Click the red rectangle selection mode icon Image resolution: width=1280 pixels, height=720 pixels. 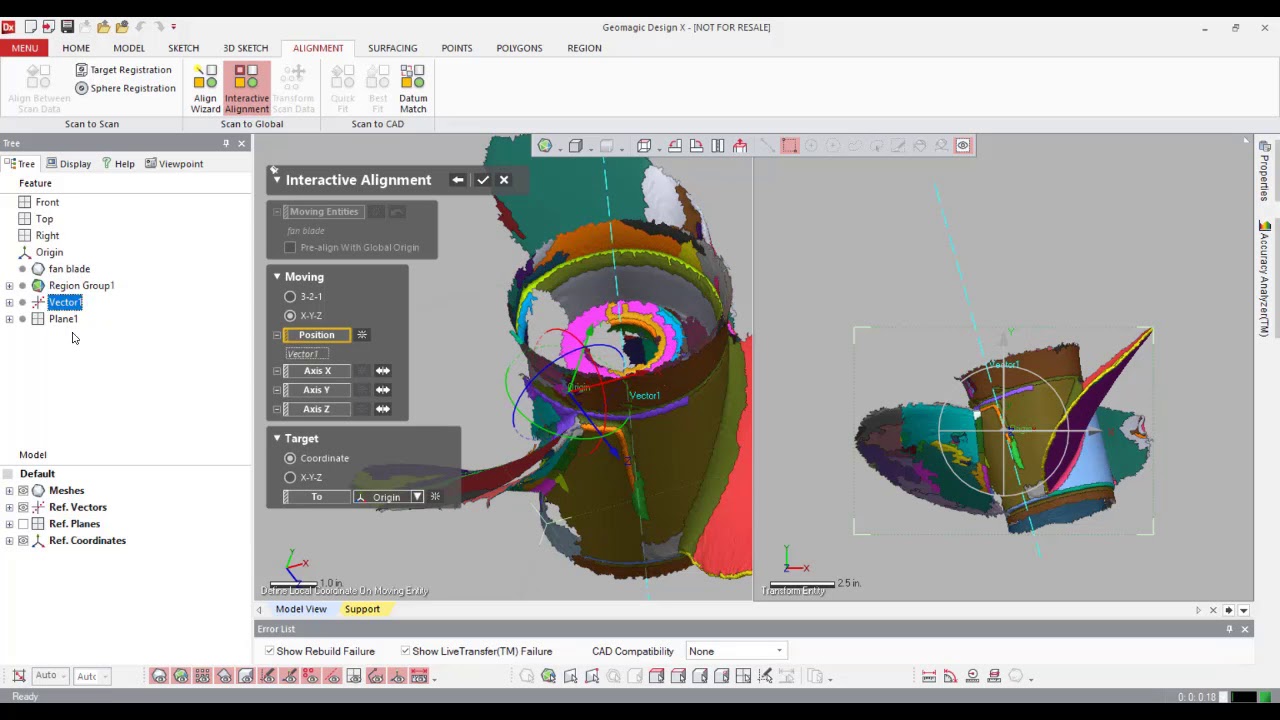tap(789, 146)
